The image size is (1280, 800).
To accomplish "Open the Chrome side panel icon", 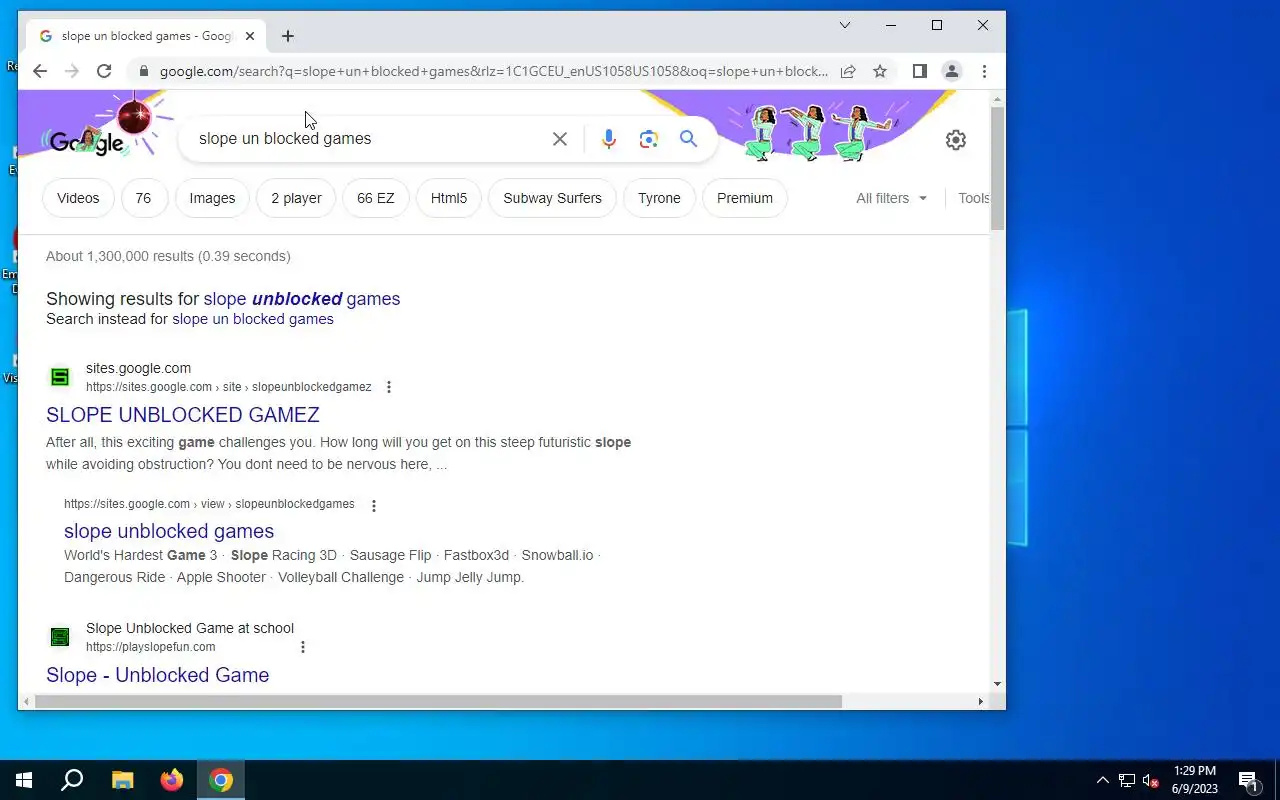I will coord(920,71).
